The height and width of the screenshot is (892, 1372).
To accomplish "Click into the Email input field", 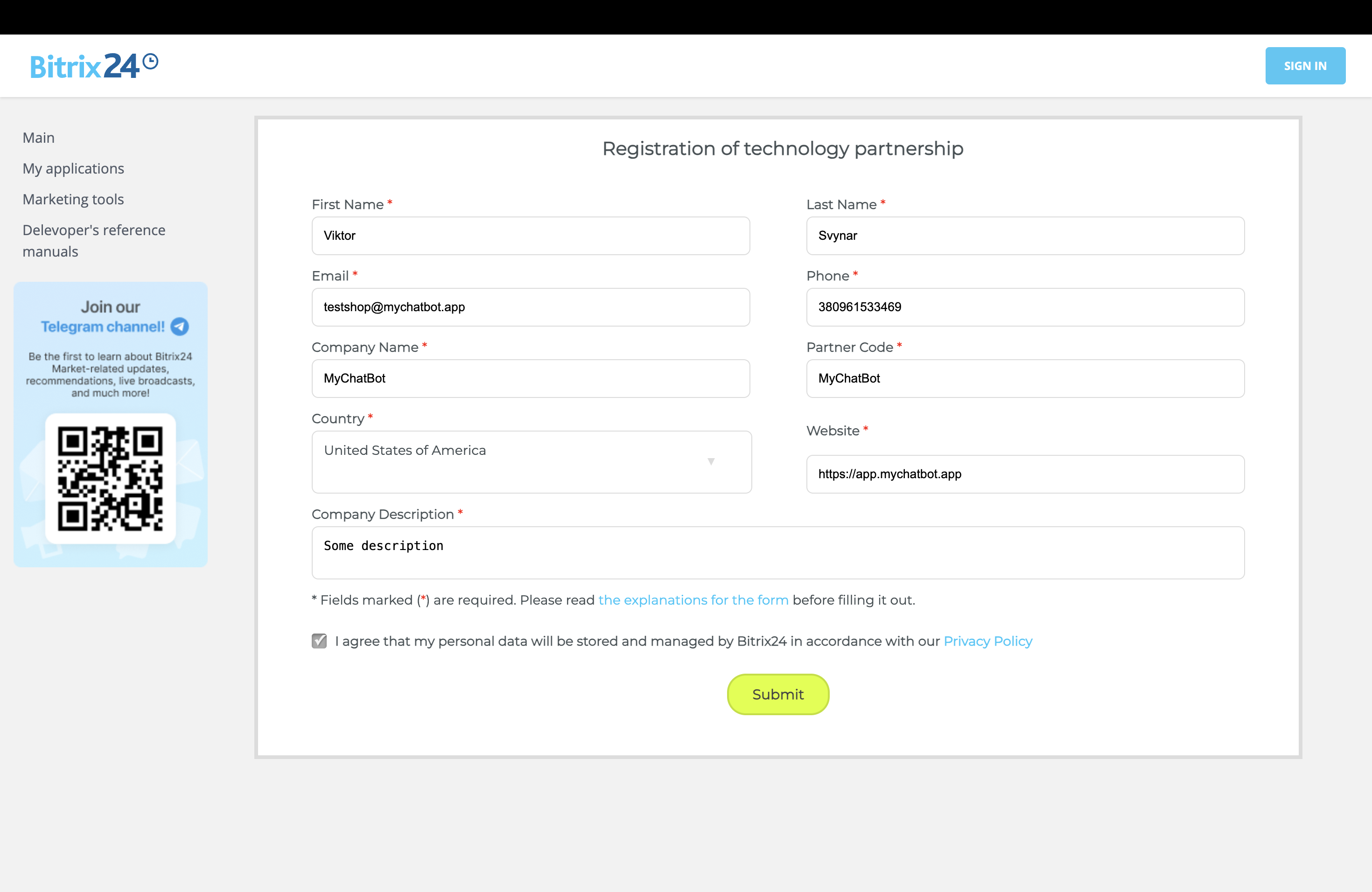I will pyautogui.click(x=530, y=307).
